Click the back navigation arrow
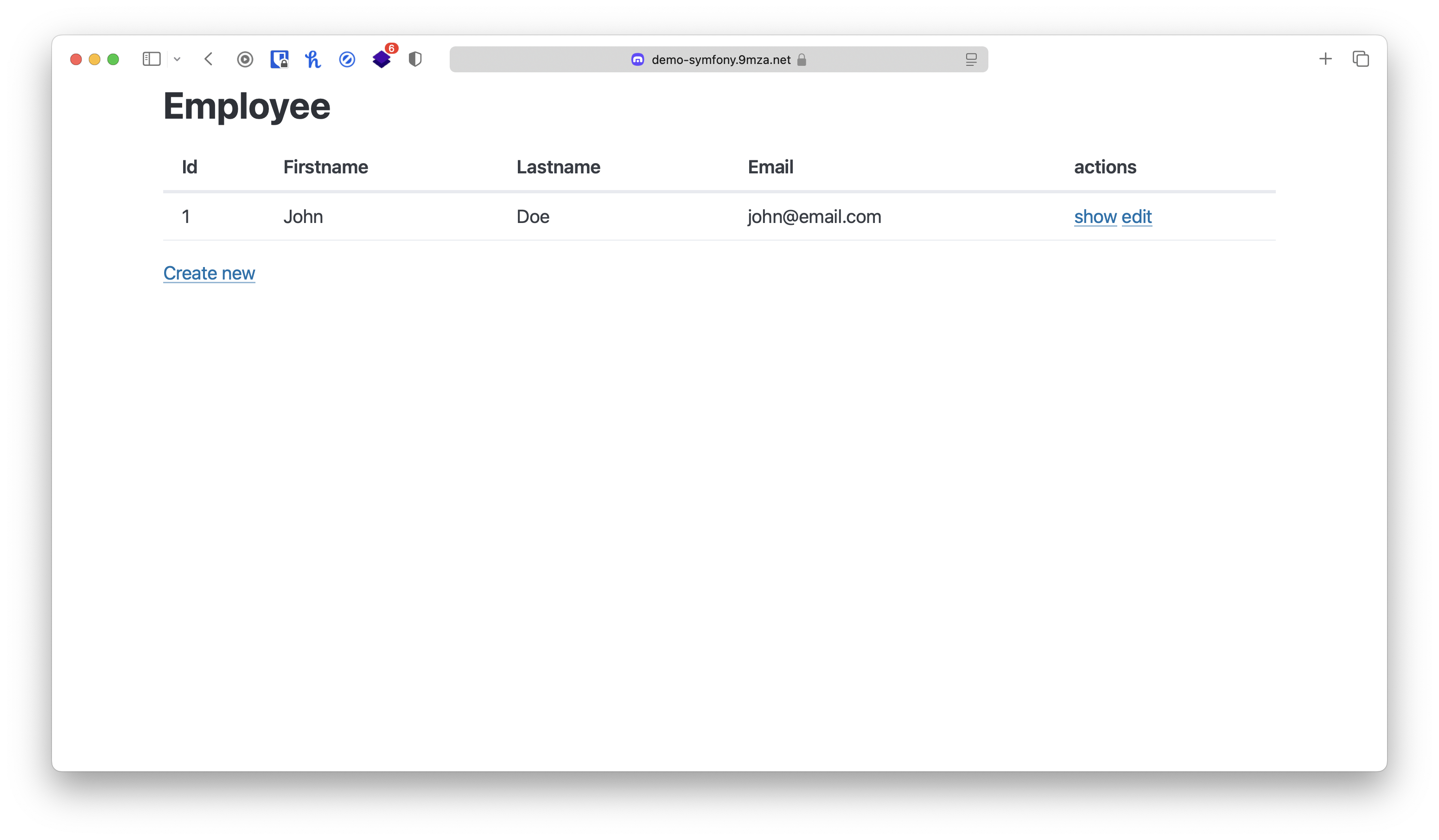1439x840 pixels. [x=208, y=59]
